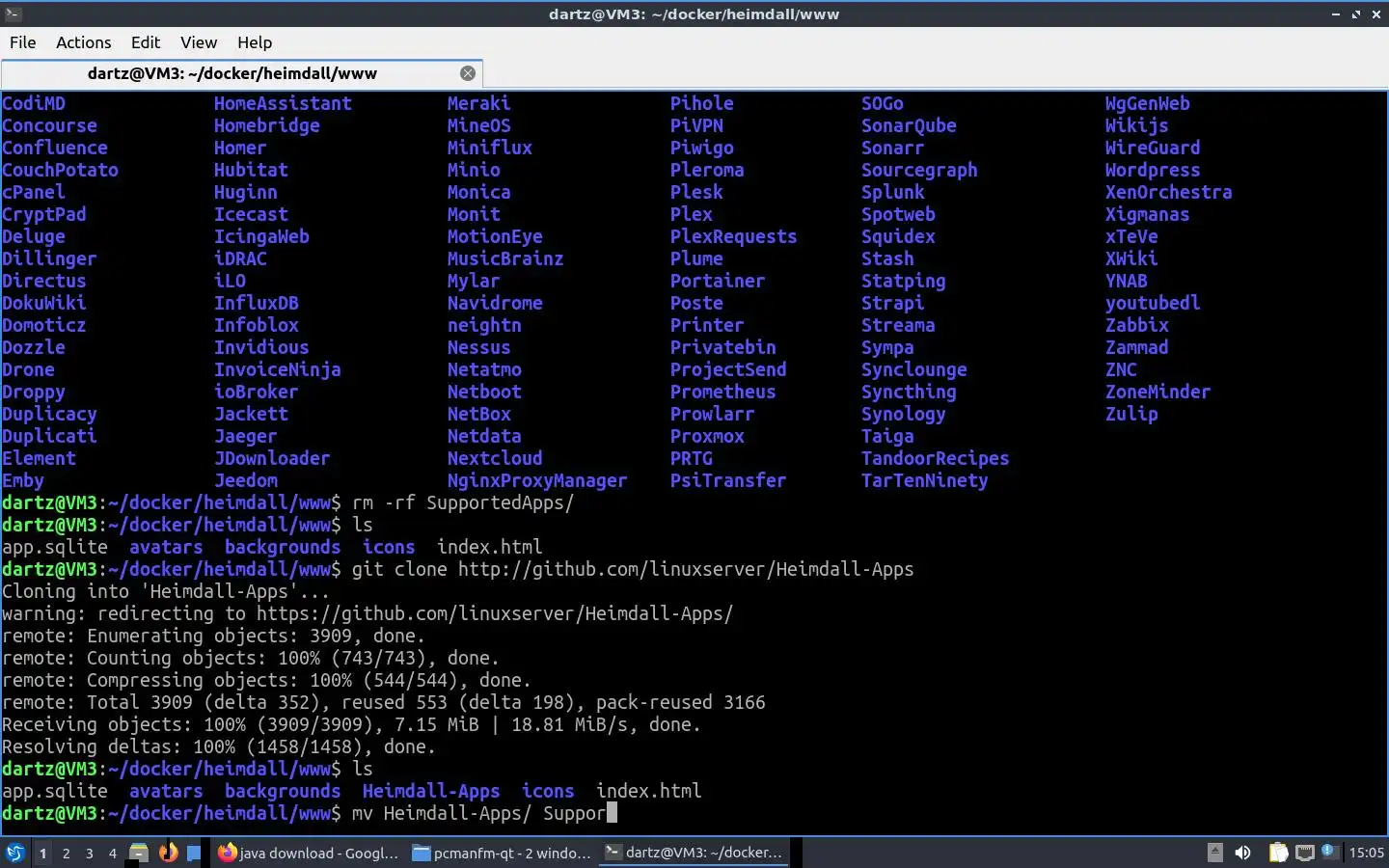Click the Plex directory name
This screenshot has width=1389, height=868.
(692, 214)
